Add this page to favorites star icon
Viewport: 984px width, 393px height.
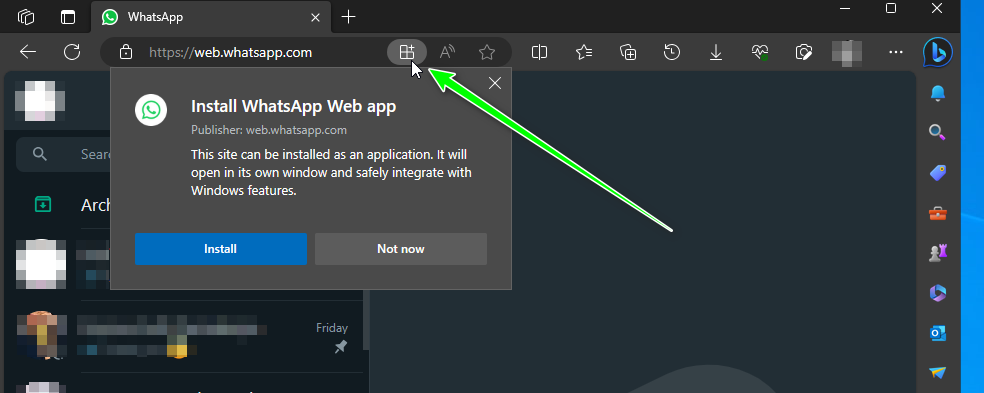coord(486,52)
